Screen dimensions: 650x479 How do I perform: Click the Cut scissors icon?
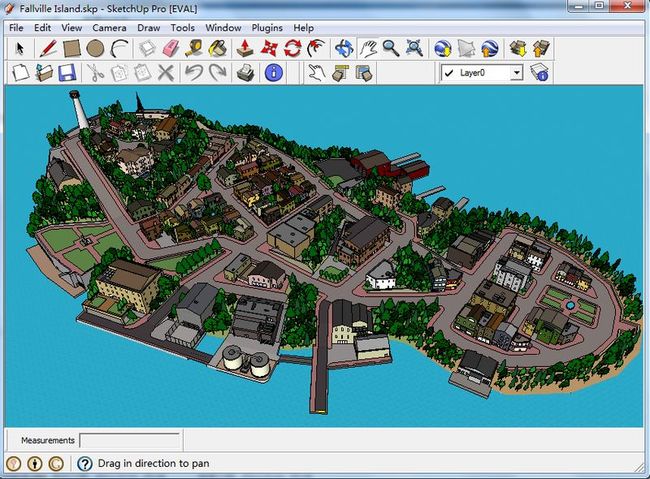(x=95, y=73)
